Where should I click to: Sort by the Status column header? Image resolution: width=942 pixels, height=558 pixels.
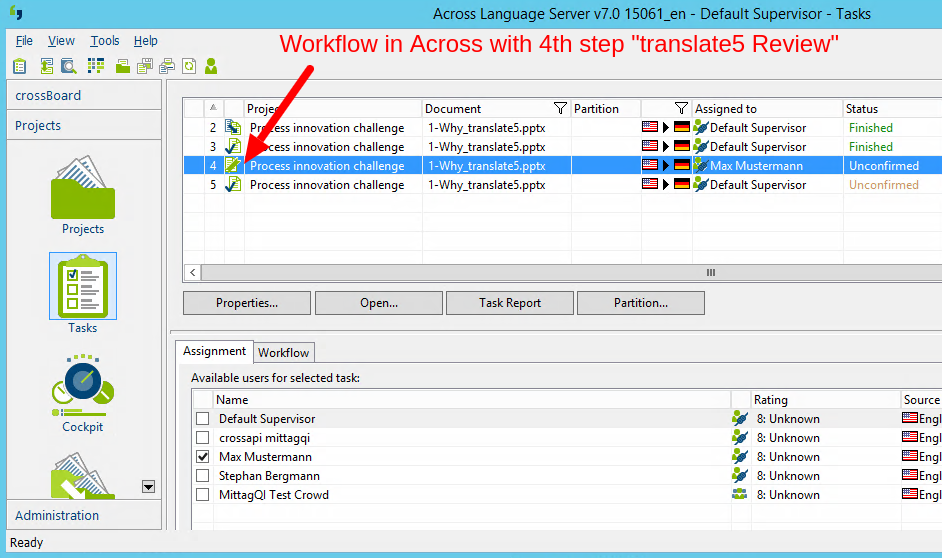[x=893, y=108]
